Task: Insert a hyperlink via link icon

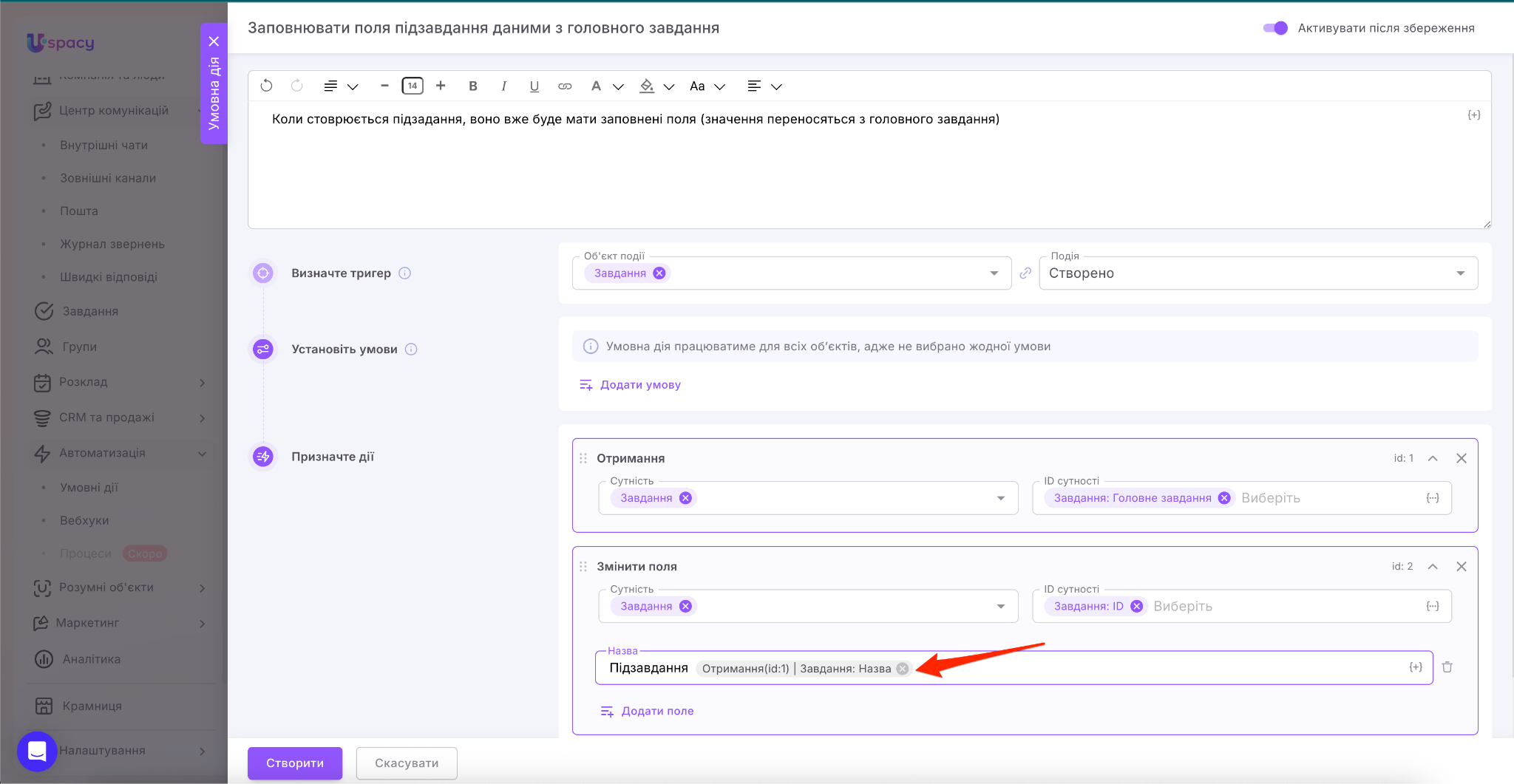Action: tap(565, 86)
